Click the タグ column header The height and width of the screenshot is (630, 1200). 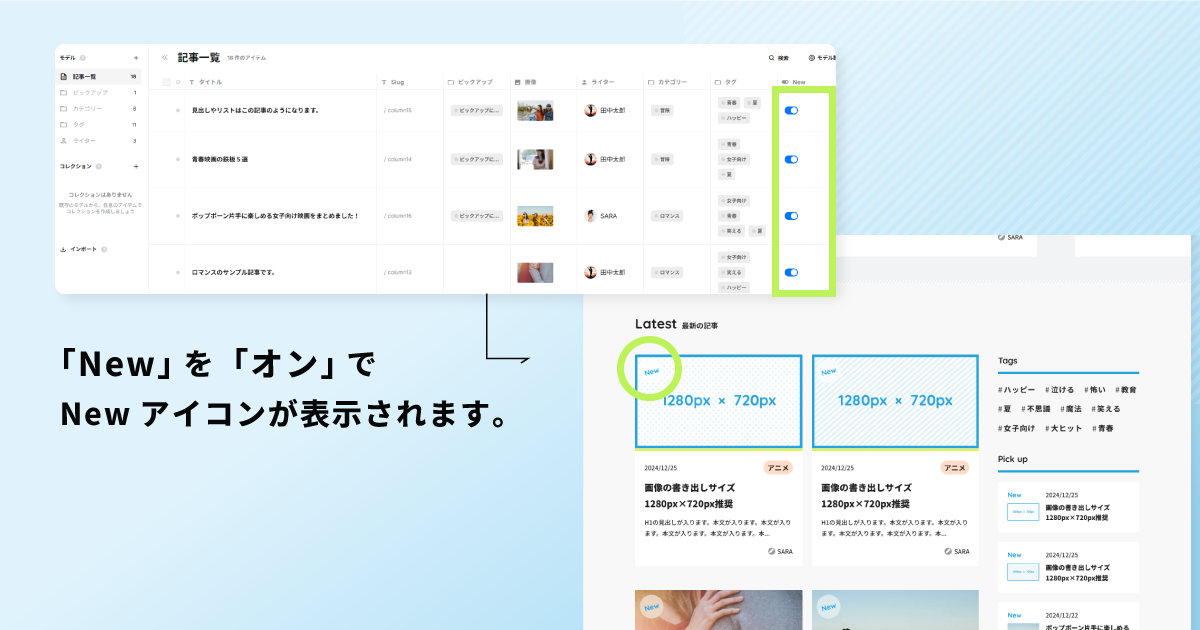point(725,82)
